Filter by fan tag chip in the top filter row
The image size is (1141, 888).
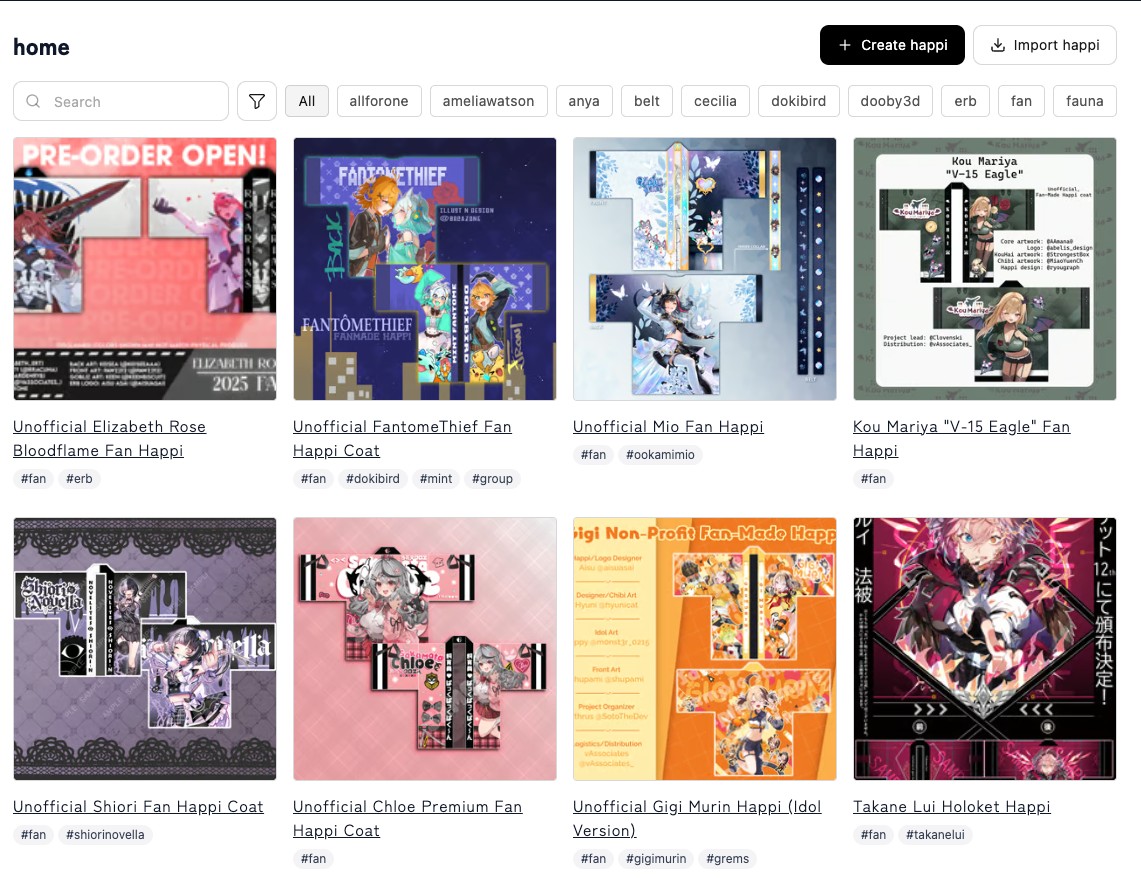(1022, 101)
